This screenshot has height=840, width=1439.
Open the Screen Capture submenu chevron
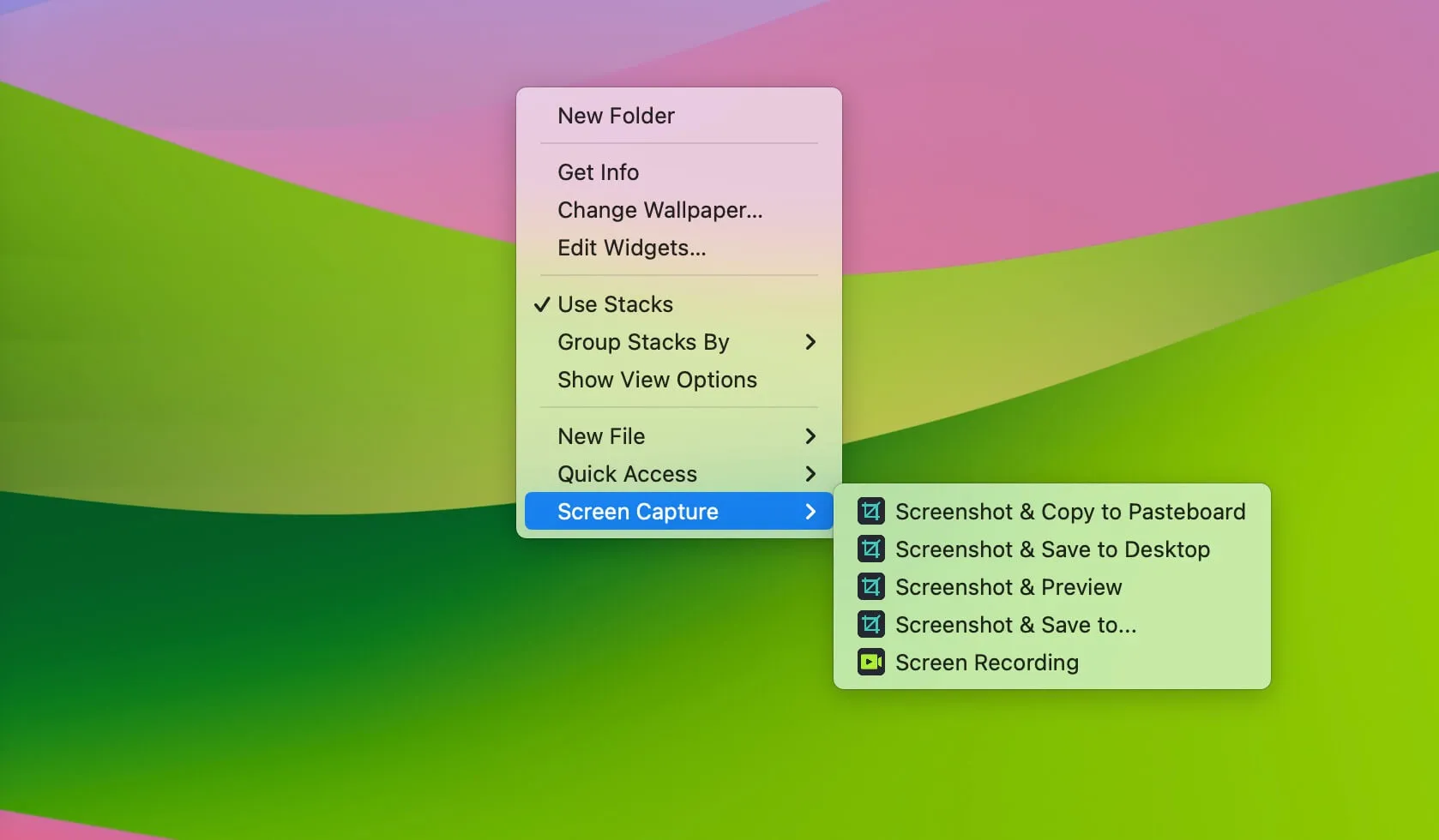[x=809, y=511]
